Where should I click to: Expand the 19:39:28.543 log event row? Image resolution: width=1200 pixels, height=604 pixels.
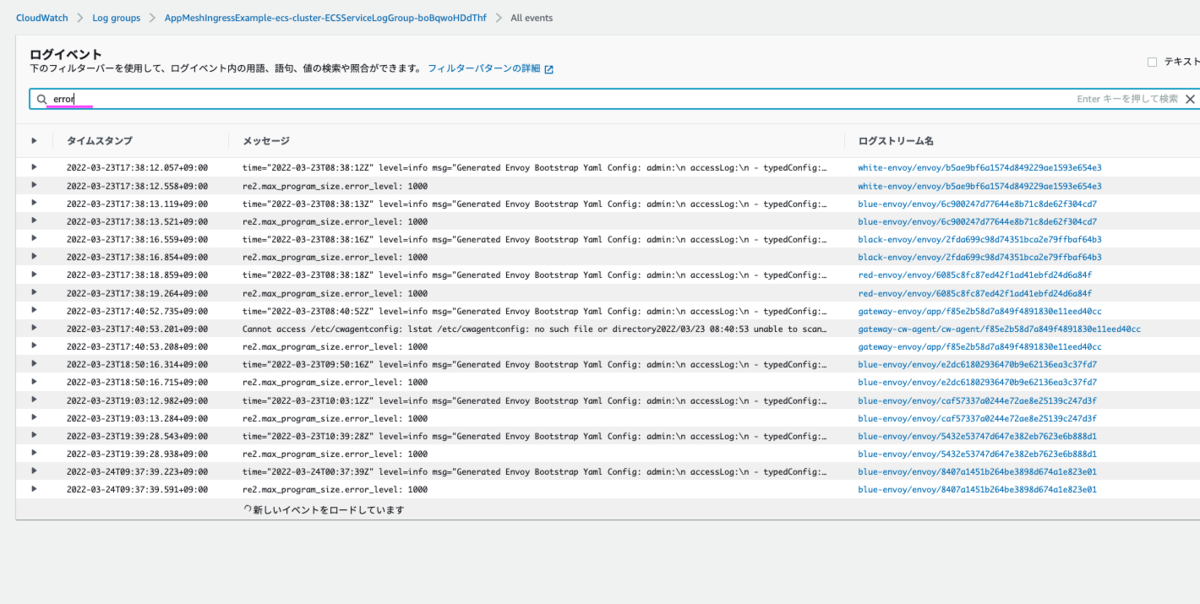(34, 436)
